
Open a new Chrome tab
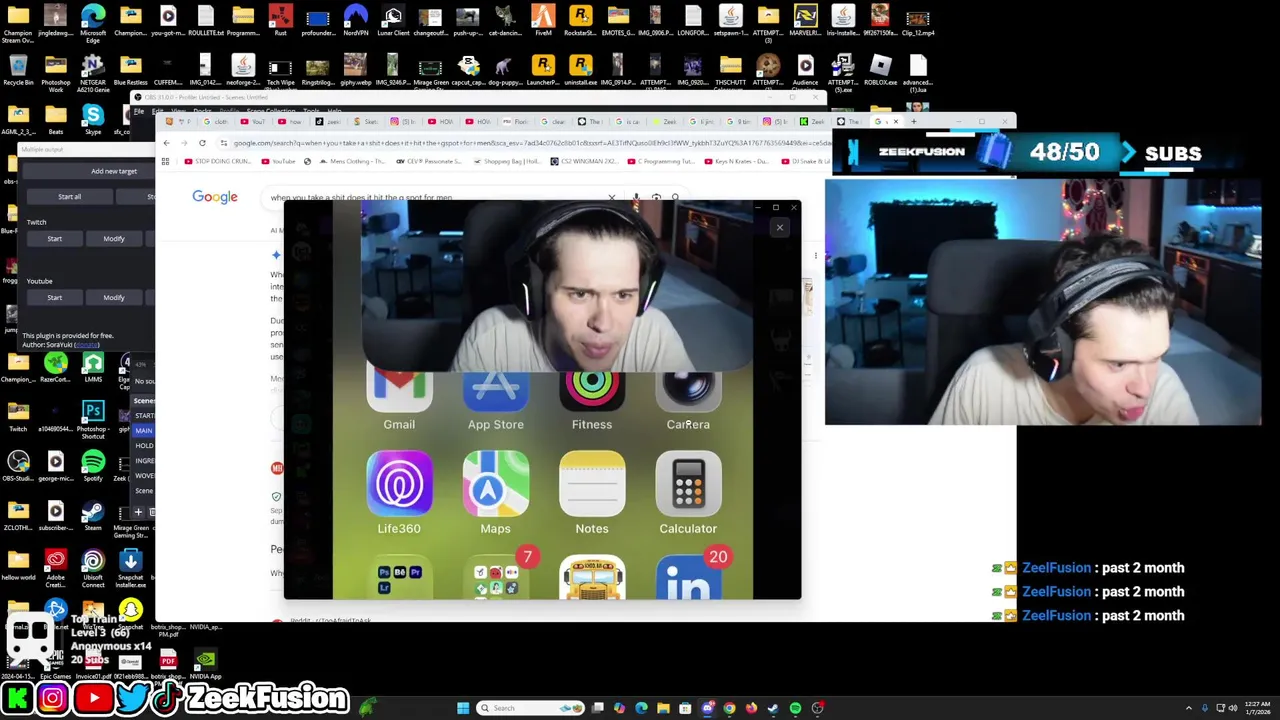pos(913,122)
